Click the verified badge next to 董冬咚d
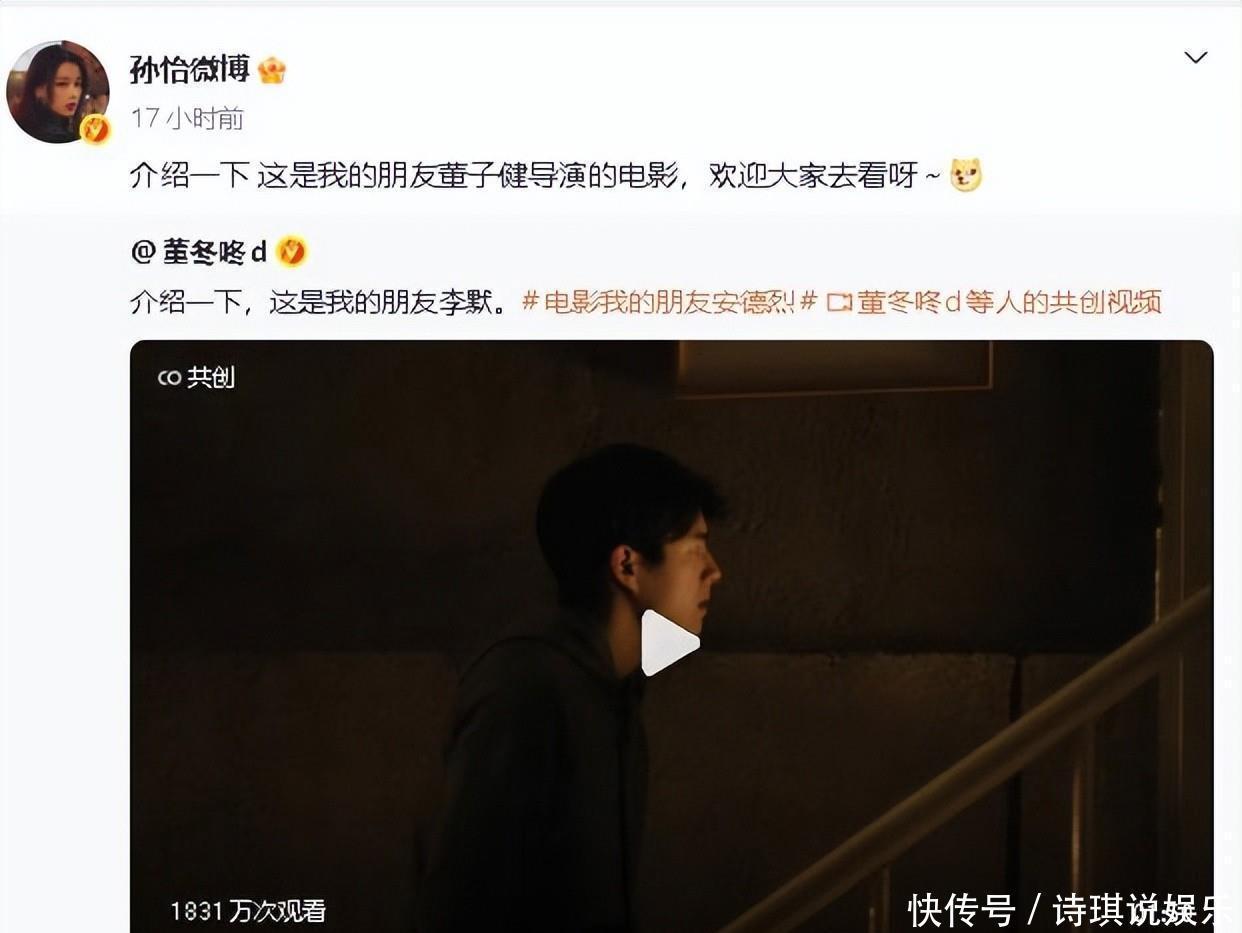The height and width of the screenshot is (933, 1242). click(291, 253)
